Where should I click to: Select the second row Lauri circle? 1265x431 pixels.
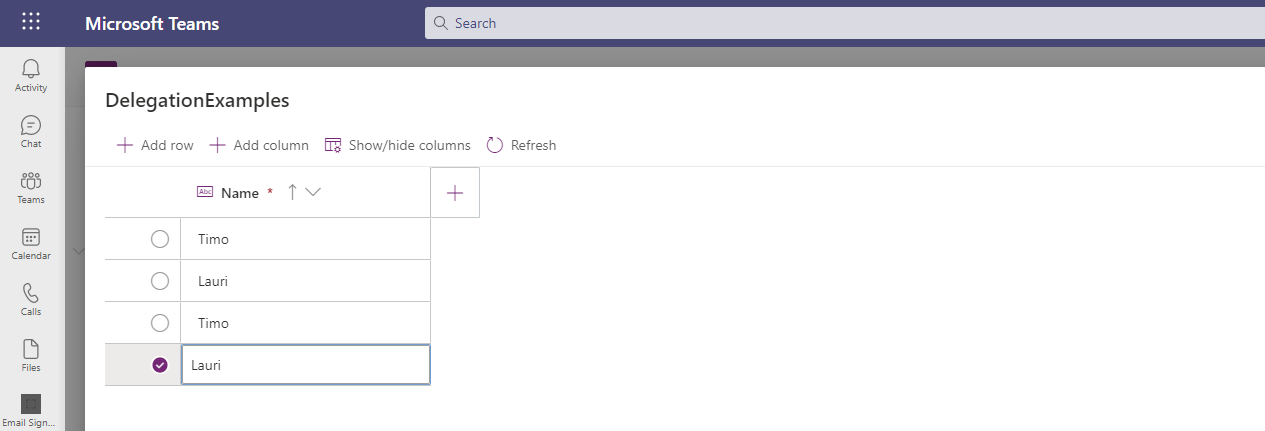(x=159, y=281)
